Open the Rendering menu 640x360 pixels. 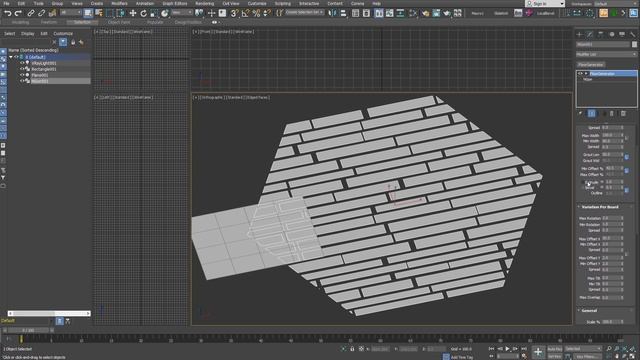click(x=204, y=3)
